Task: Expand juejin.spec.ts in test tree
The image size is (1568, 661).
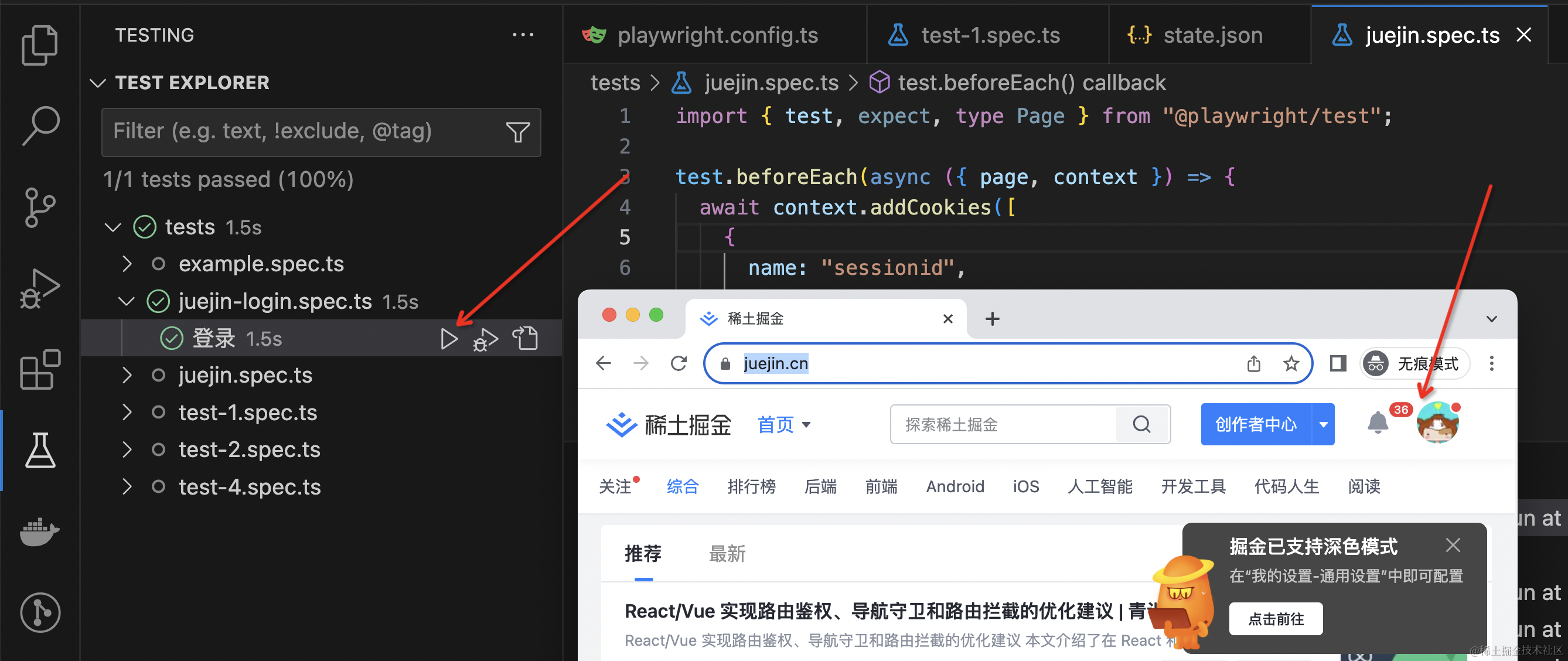Action: click(127, 375)
